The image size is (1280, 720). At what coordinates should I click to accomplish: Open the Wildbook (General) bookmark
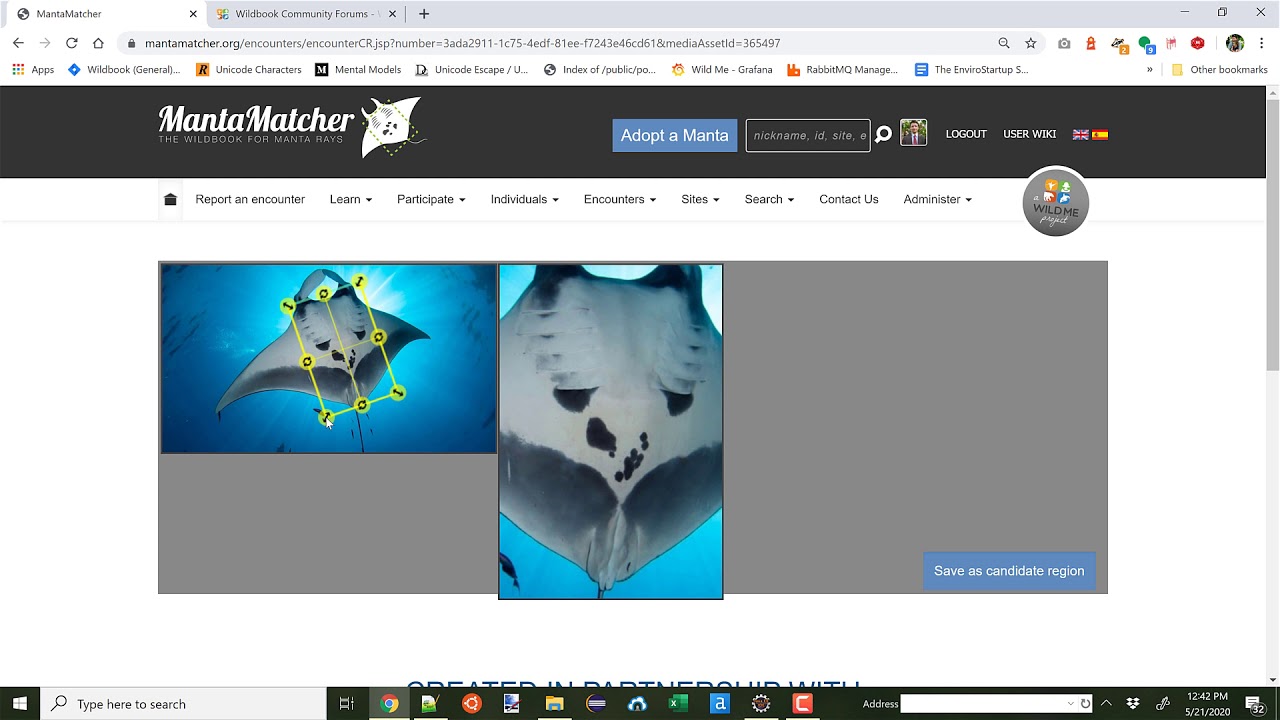[124, 70]
